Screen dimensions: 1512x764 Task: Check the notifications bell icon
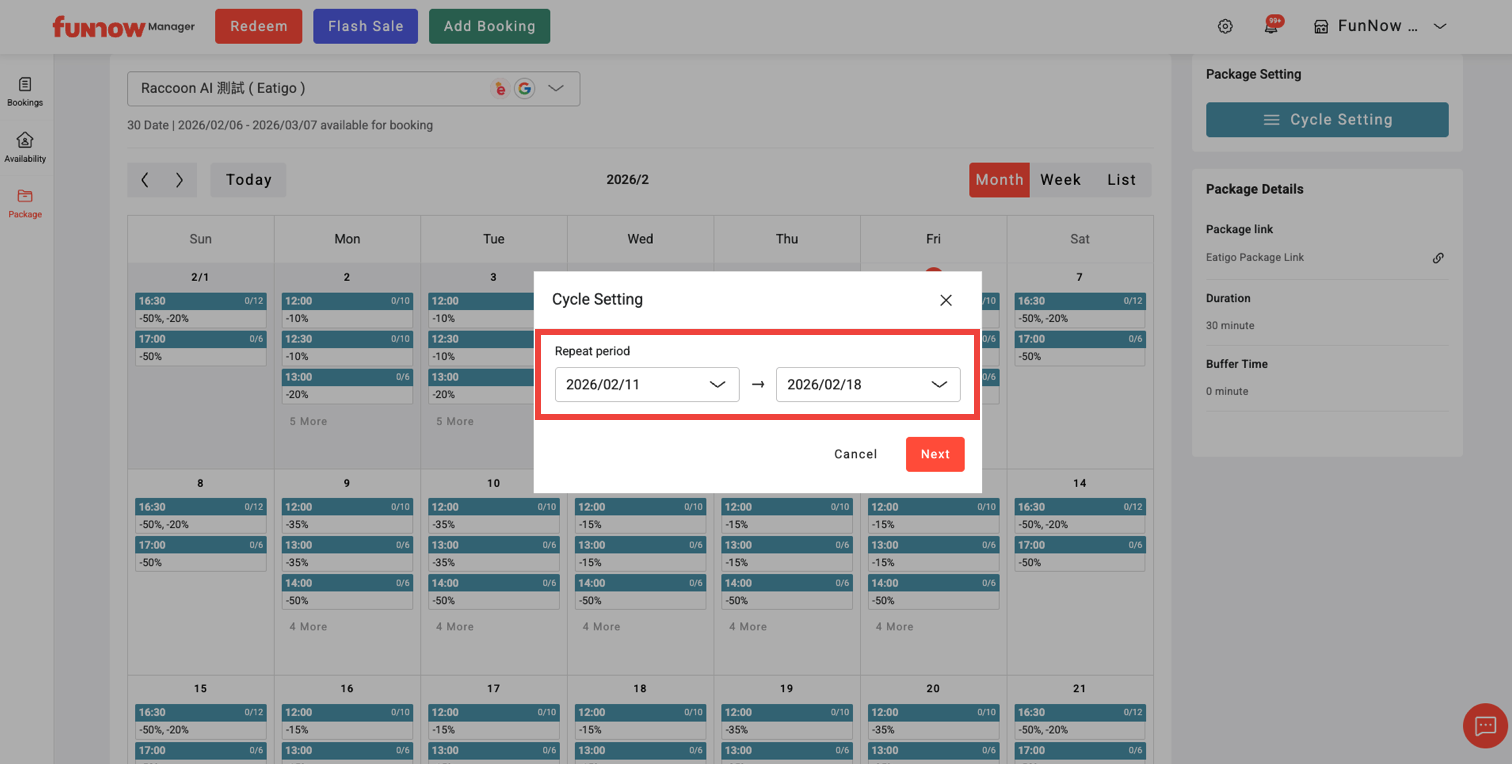(x=1271, y=27)
